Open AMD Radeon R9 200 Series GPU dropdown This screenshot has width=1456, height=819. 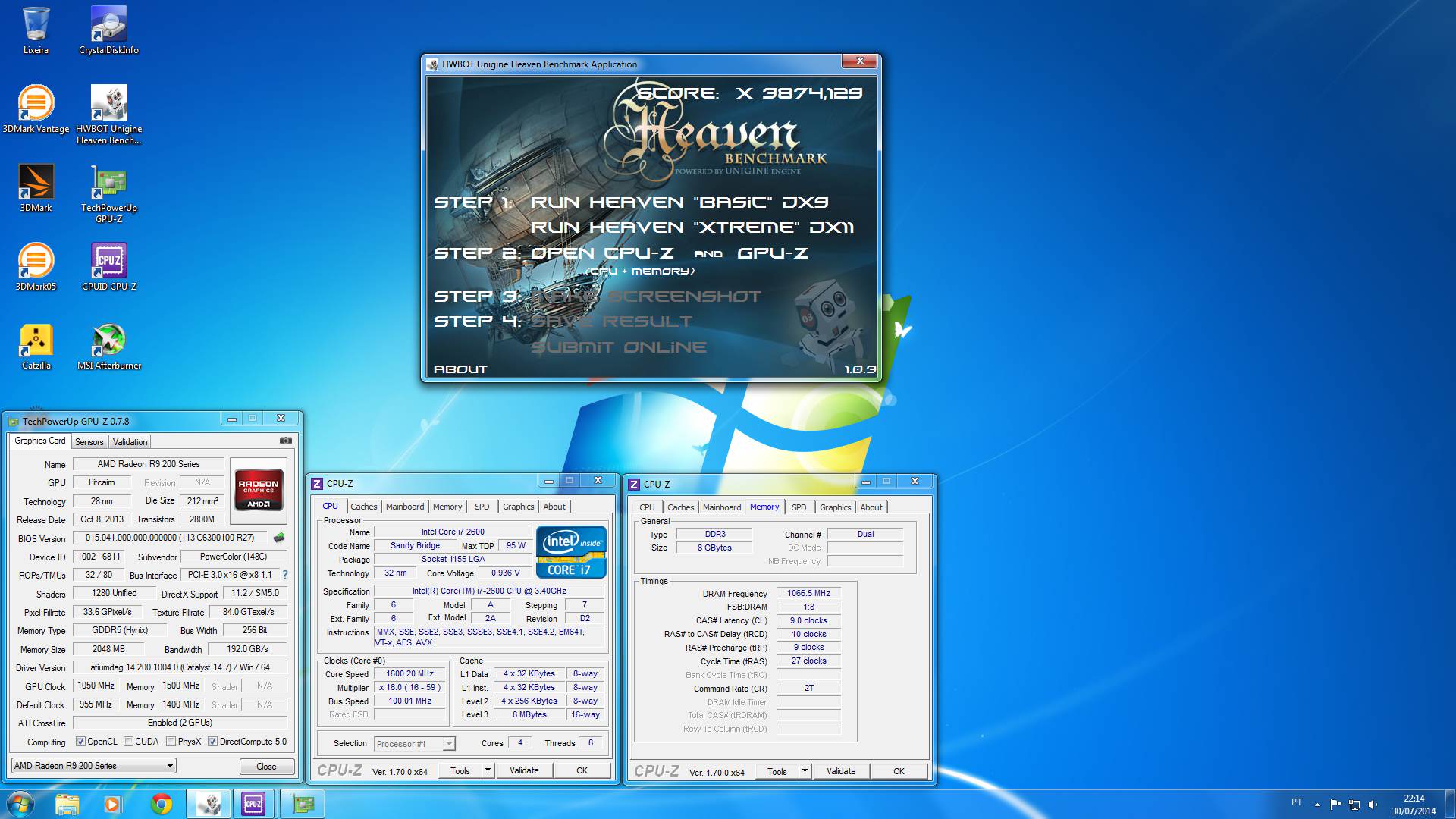[x=93, y=766]
